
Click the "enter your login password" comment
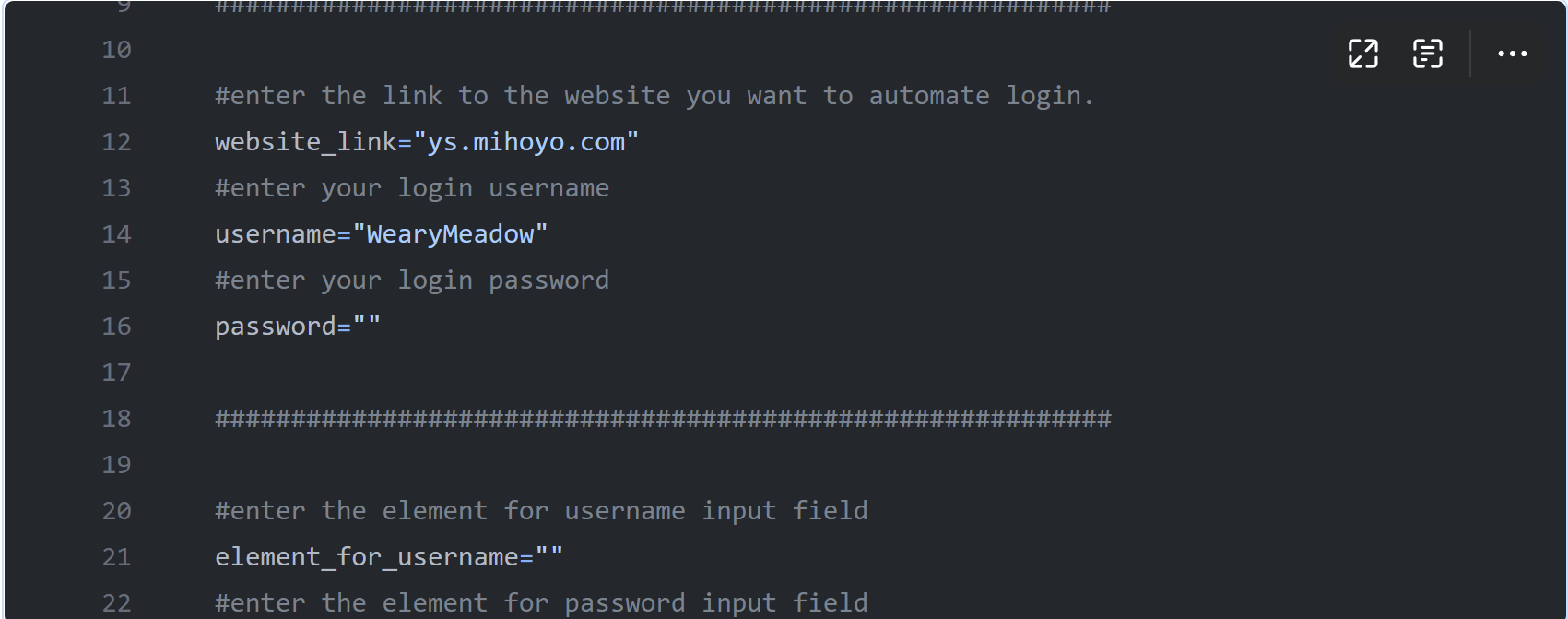(x=412, y=280)
